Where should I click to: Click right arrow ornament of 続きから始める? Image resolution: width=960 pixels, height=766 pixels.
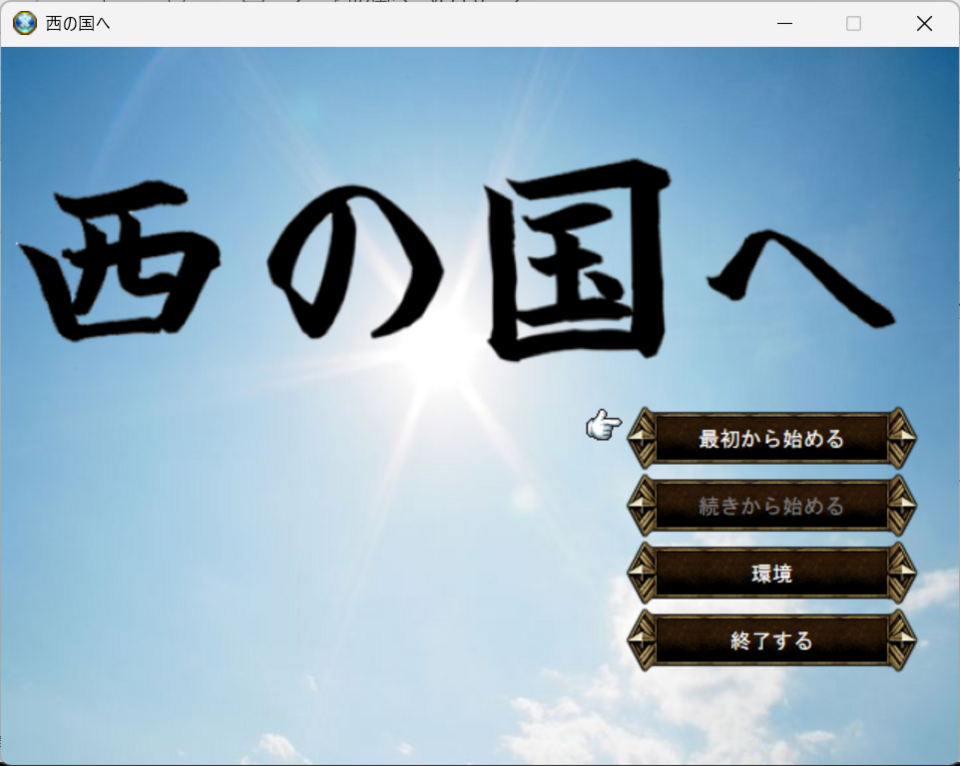point(901,506)
